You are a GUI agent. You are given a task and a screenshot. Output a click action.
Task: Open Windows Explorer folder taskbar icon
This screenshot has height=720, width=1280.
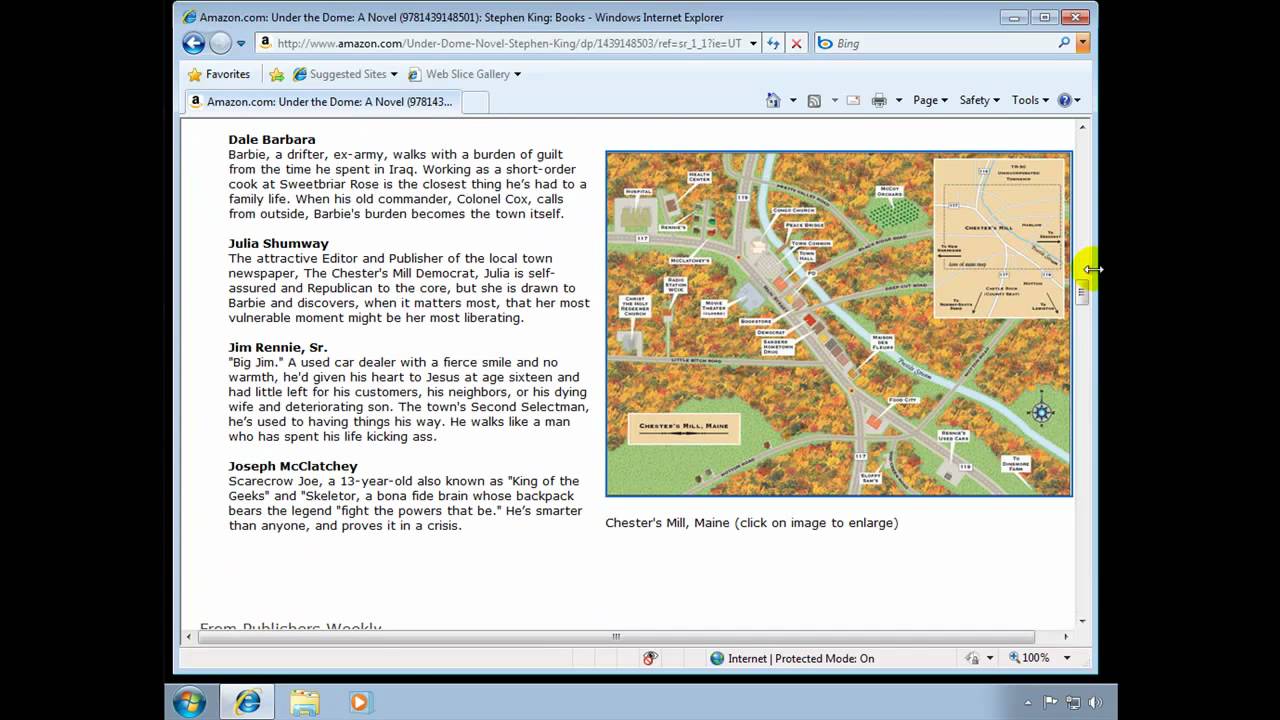[x=304, y=702]
